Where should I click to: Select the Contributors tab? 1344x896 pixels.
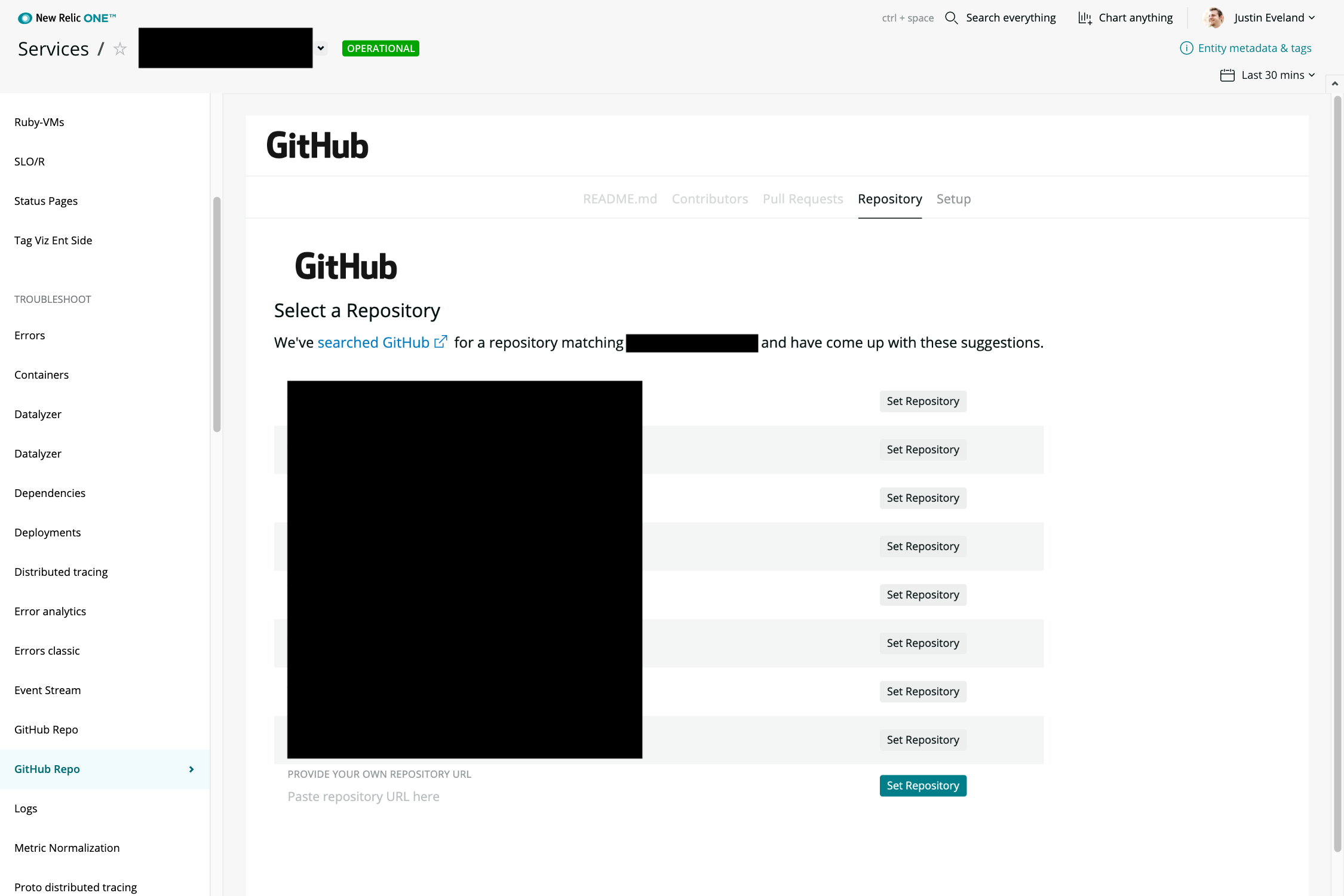pos(710,198)
